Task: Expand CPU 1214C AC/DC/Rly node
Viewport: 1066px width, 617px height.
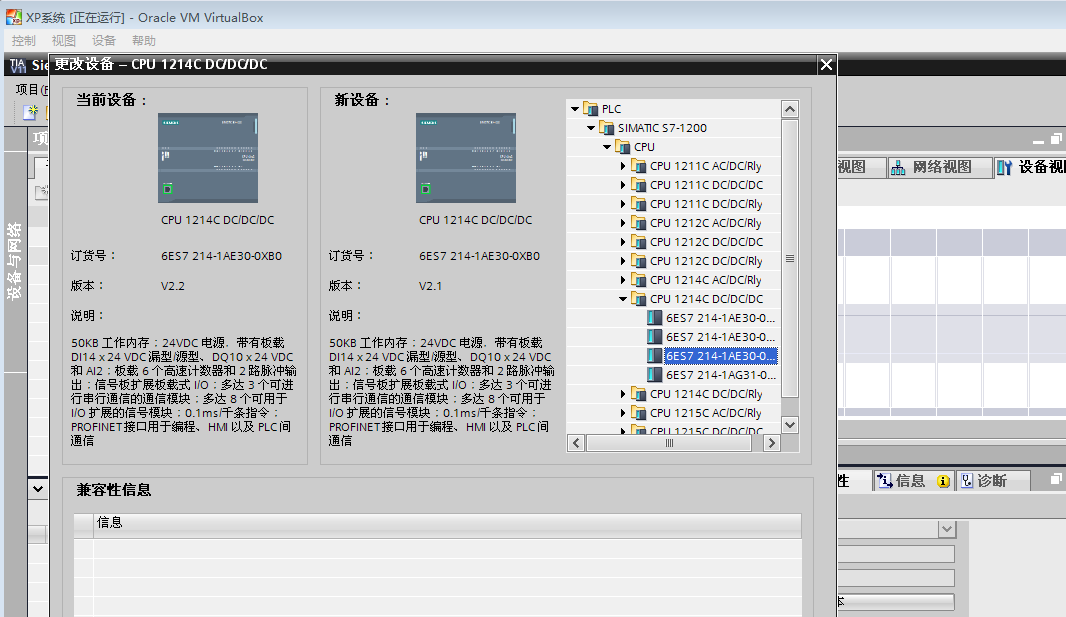Action: pos(623,280)
